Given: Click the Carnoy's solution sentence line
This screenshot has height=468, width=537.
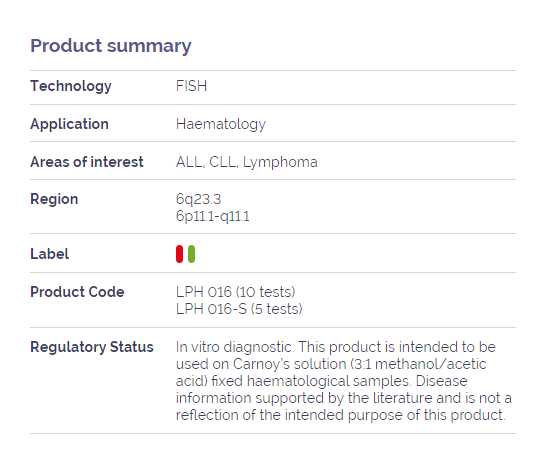Looking at the screenshot, I should click(331, 364).
